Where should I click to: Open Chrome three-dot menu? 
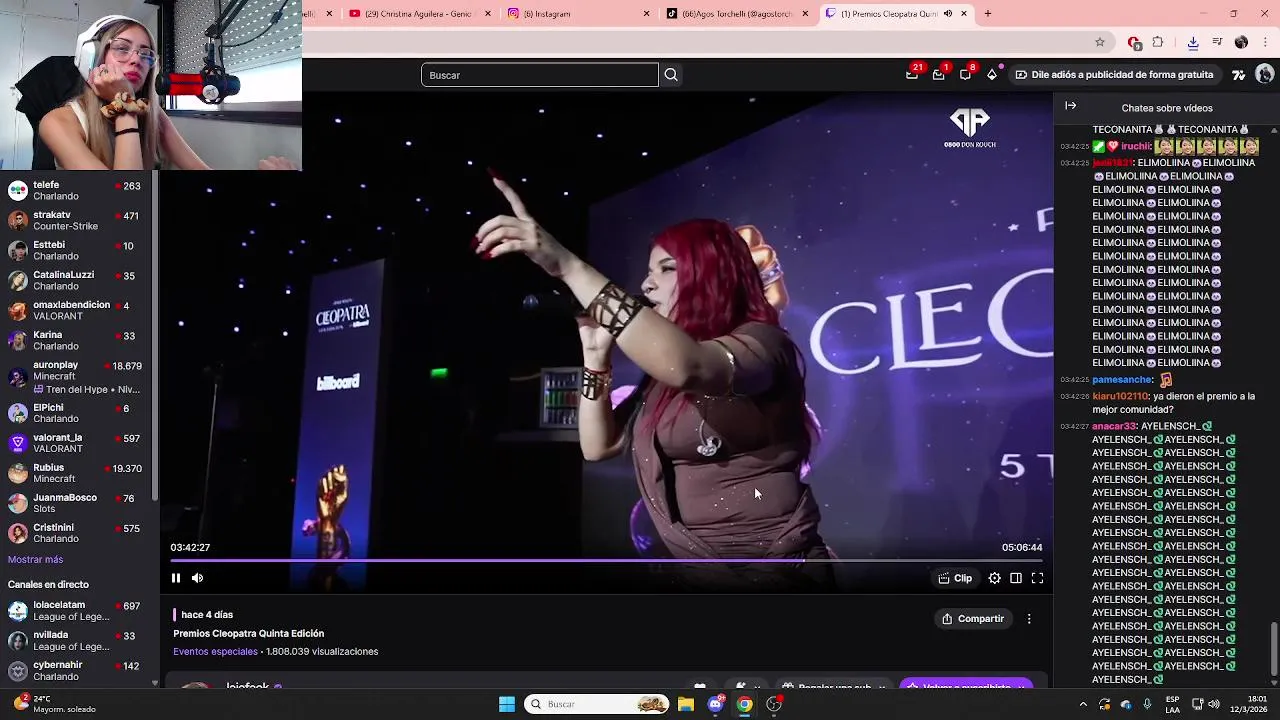coord(1266,42)
